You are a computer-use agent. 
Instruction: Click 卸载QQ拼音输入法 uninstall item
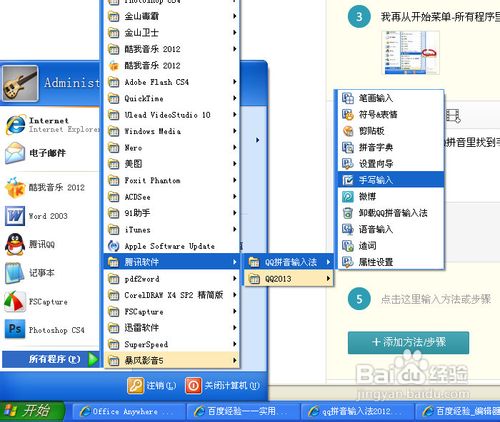pyautogui.click(x=391, y=213)
